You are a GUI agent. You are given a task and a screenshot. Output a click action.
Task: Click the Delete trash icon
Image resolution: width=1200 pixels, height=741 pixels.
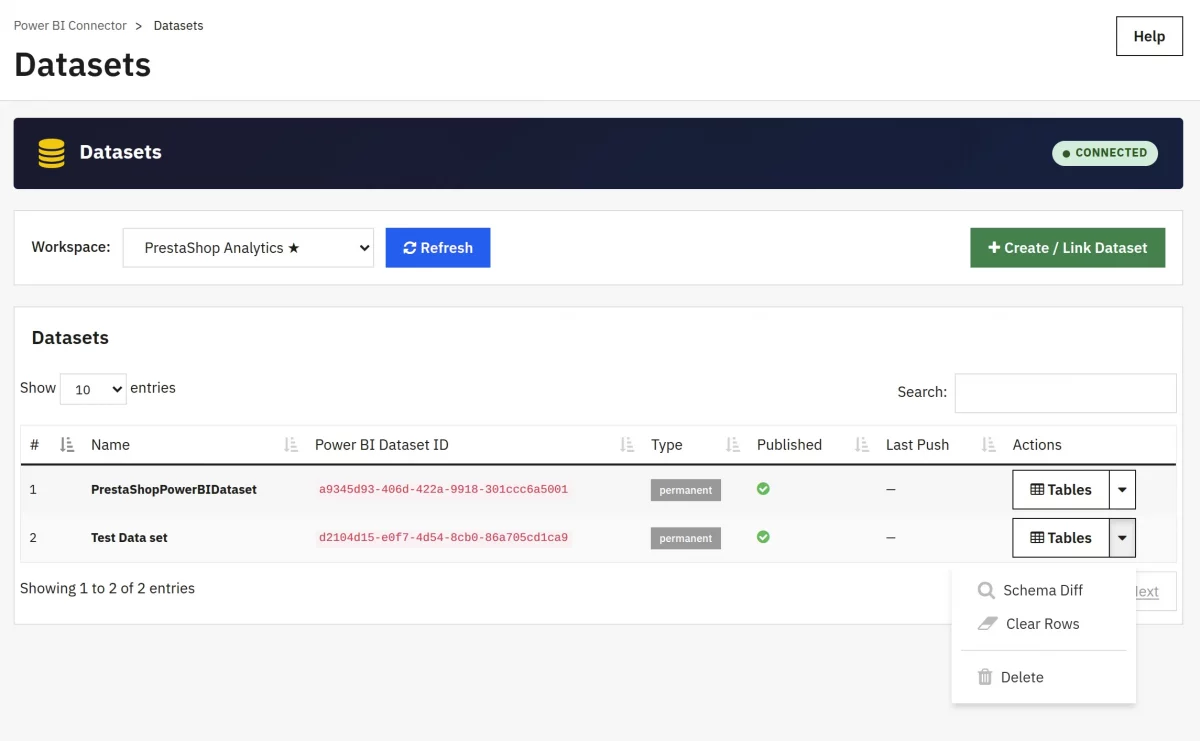(x=985, y=677)
